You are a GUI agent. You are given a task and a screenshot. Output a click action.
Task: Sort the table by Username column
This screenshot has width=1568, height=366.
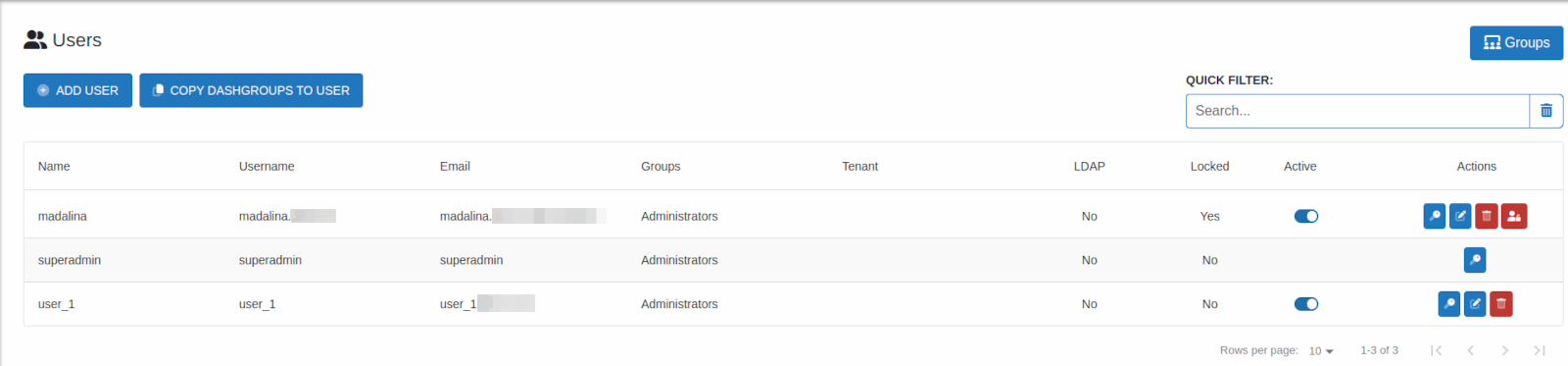point(267,166)
